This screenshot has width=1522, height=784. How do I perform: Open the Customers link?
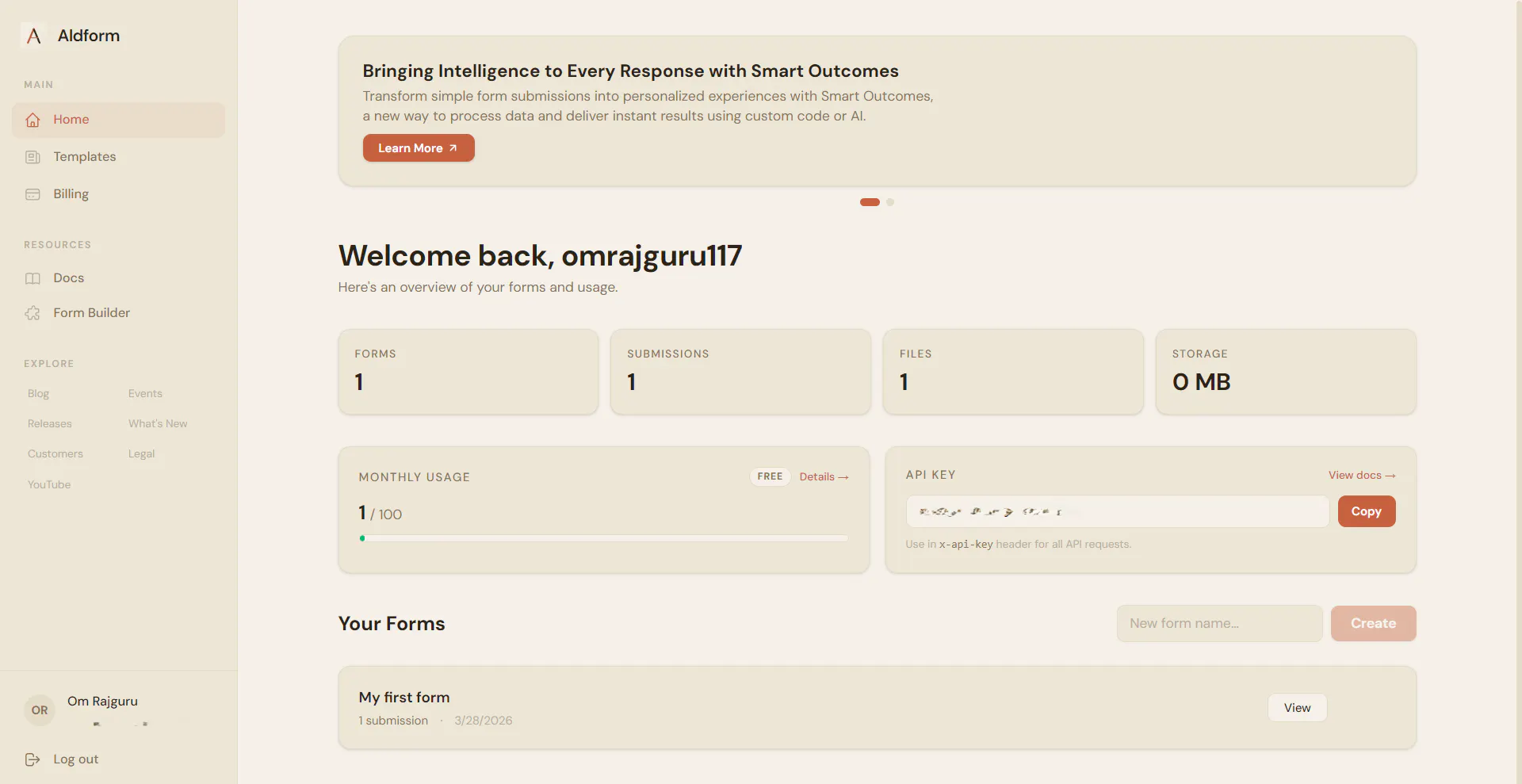(x=55, y=454)
